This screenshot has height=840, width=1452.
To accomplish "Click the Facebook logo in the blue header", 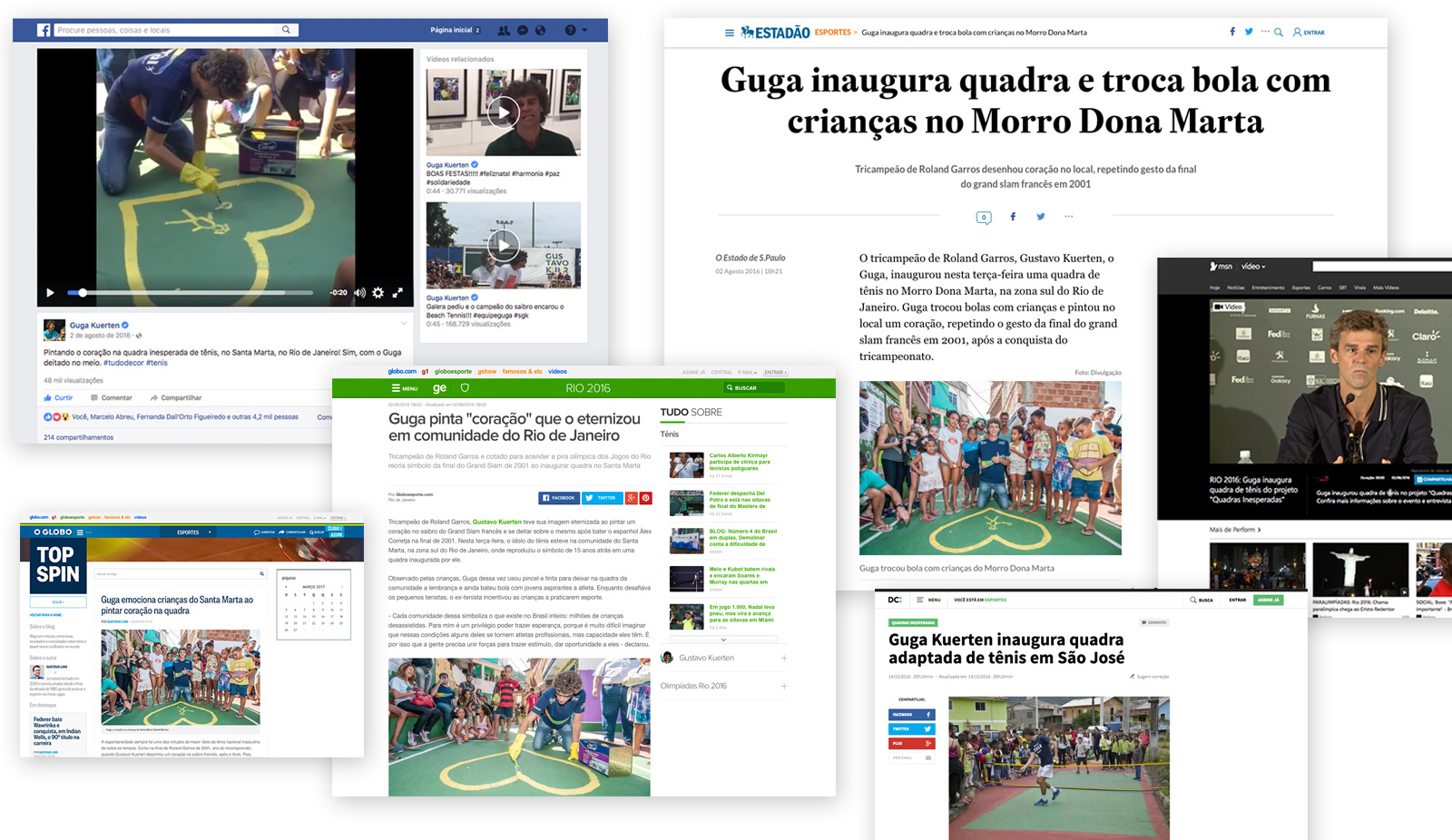I will coord(44,30).
